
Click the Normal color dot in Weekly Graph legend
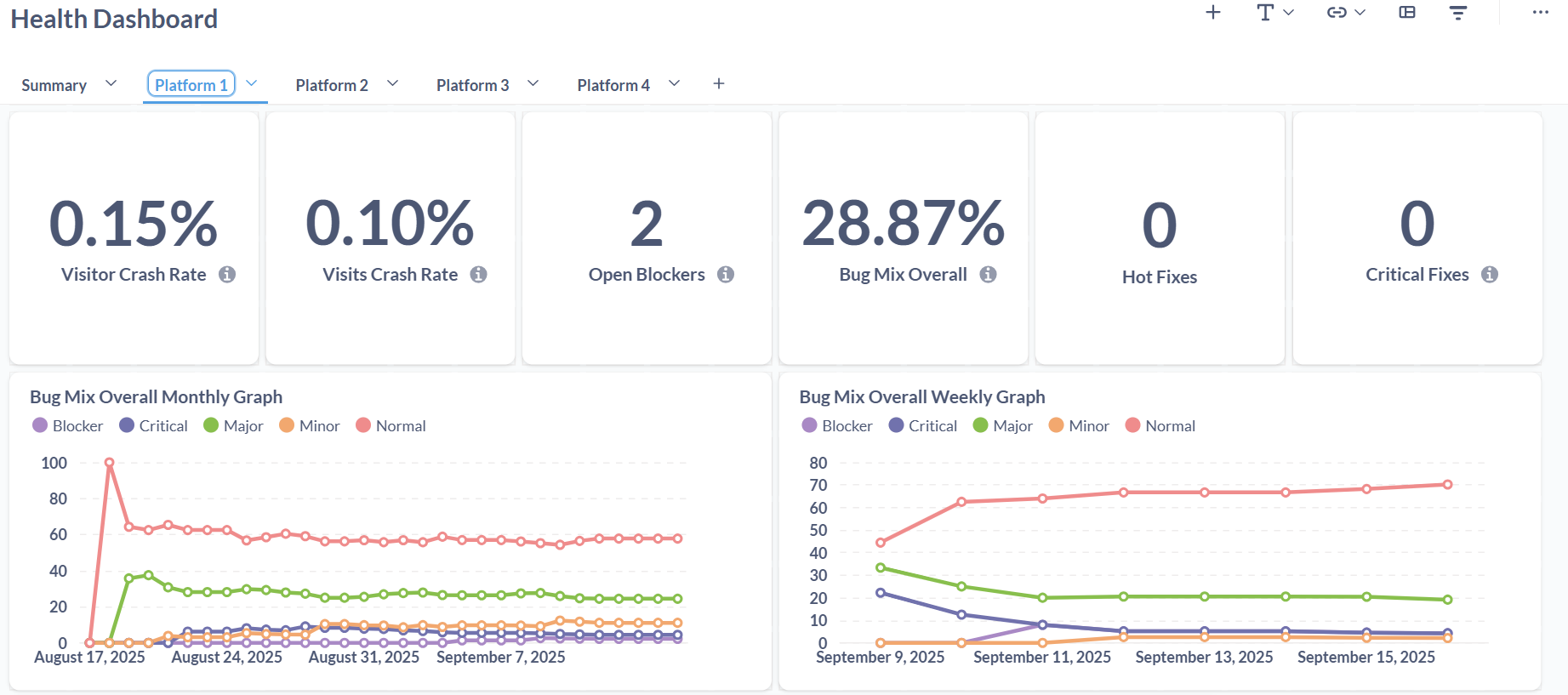point(1133,425)
